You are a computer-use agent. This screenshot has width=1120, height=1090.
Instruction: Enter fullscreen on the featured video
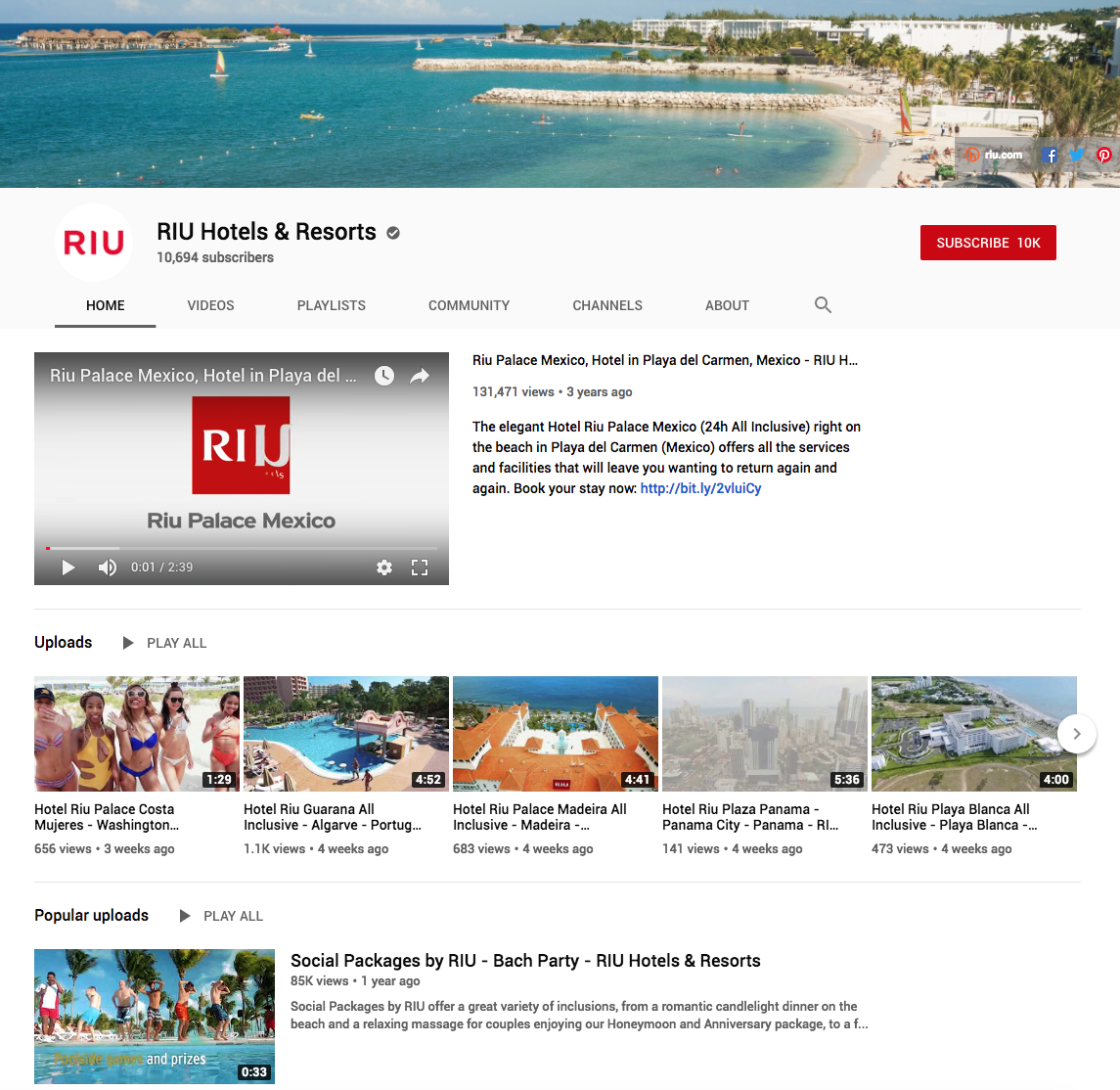420,568
